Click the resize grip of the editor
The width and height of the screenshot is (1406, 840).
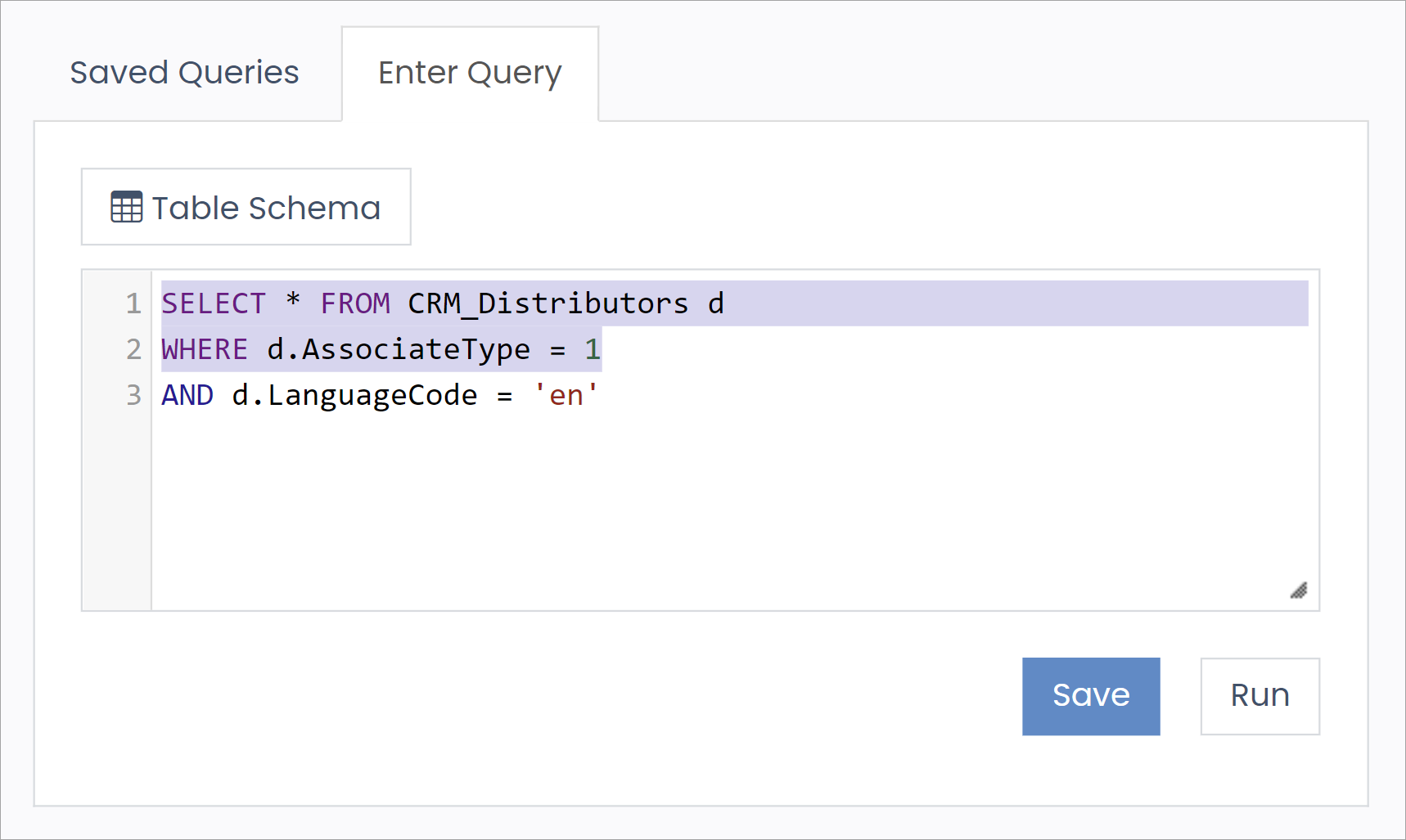[x=1300, y=590]
